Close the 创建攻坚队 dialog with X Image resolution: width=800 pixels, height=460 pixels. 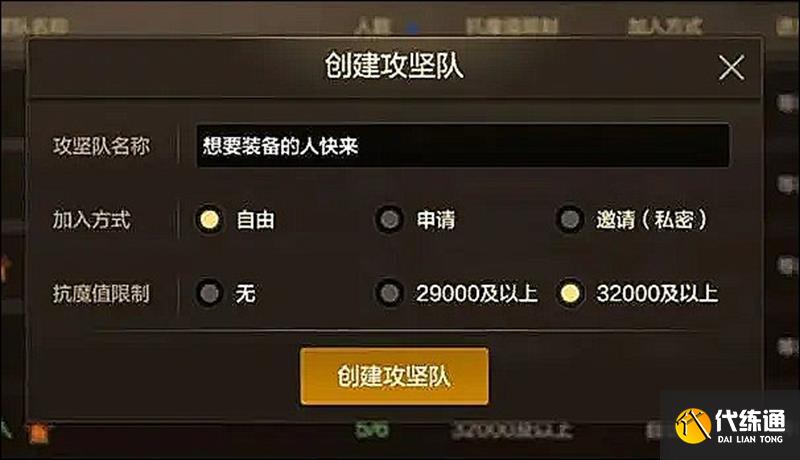coord(731,68)
